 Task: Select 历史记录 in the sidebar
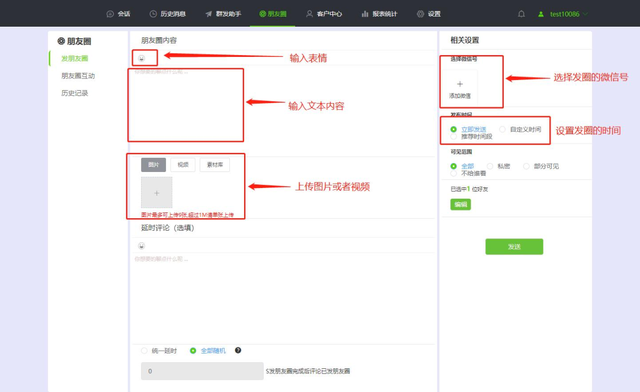point(75,93)
